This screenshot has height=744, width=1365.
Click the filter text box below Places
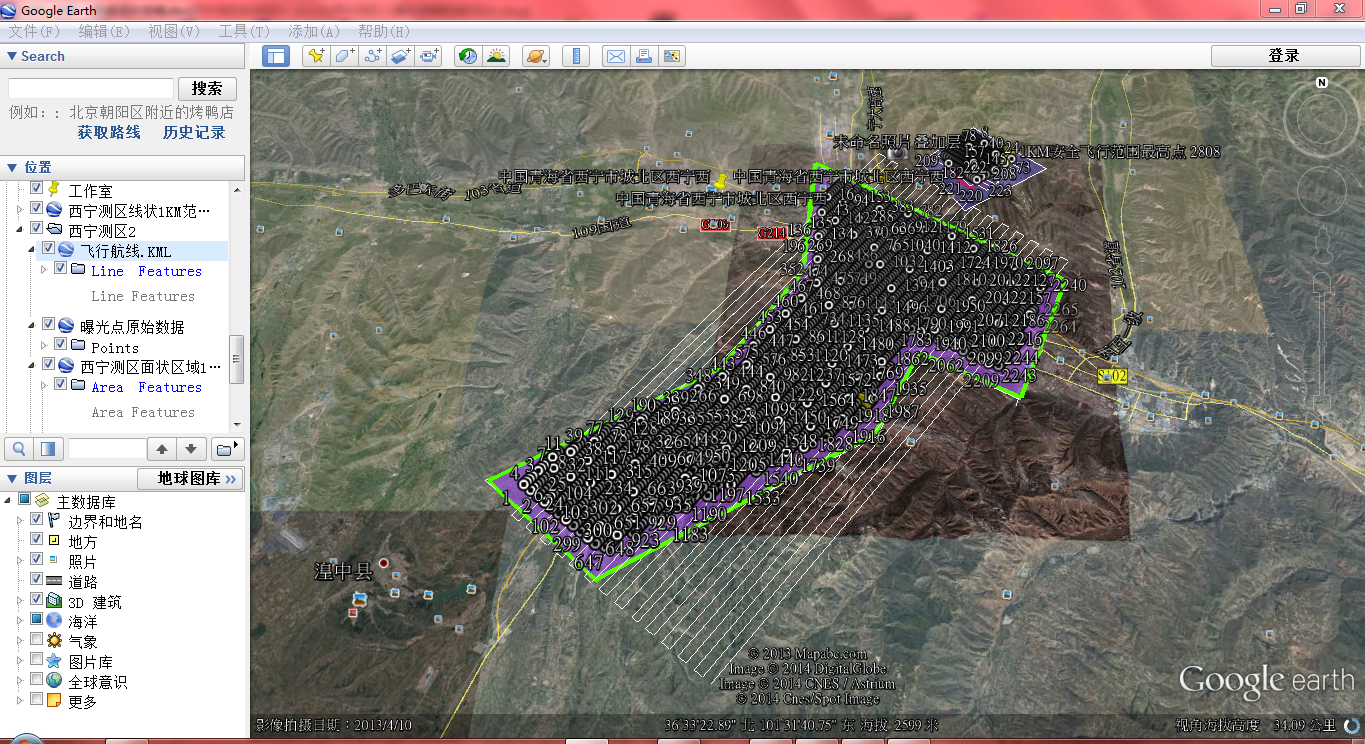tap(106, 448)
